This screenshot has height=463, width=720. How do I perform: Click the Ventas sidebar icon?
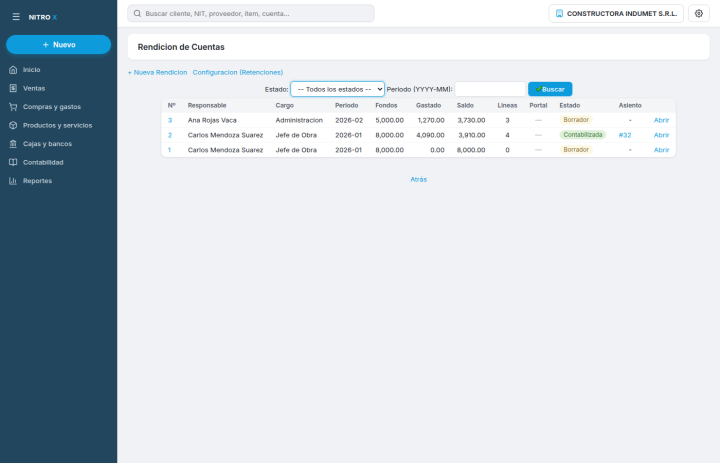(13, 88)
